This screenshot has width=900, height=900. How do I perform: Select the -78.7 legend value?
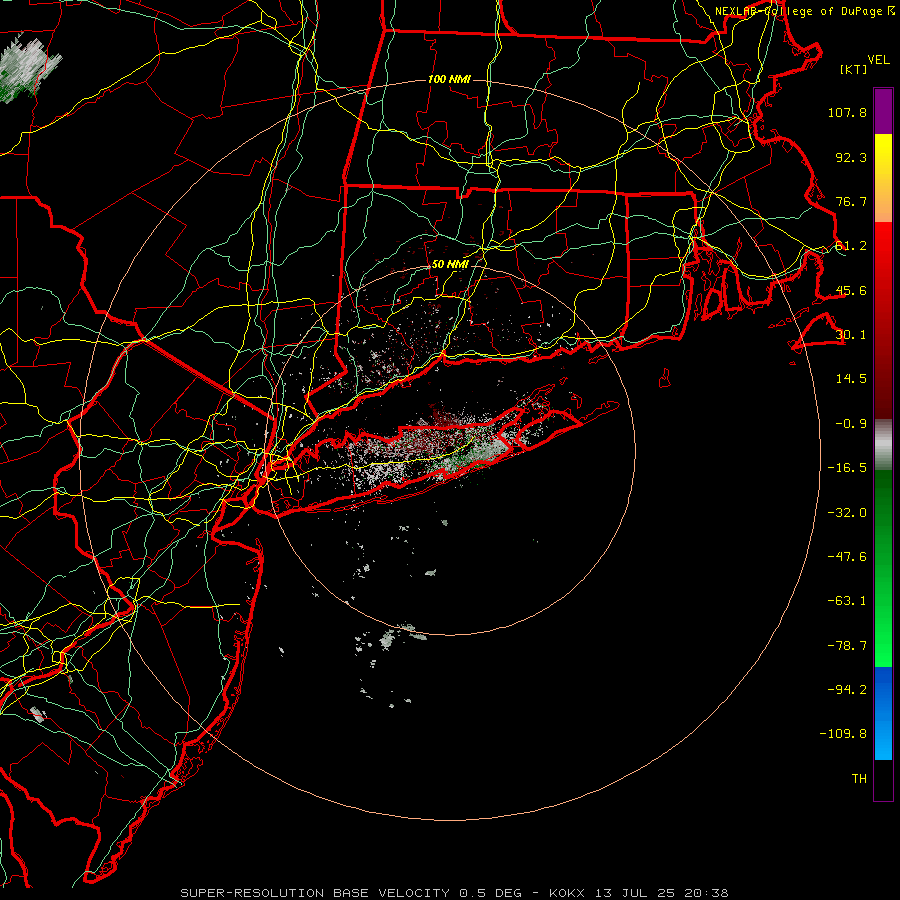[847, 646]
